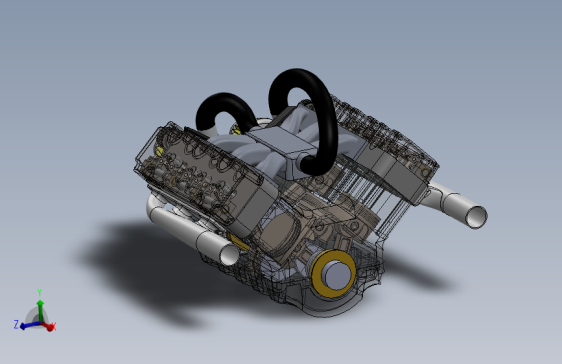Click the green Y axis arrow of the orientation triad
This screenshot has width=562, height=364.
point(40,311)
